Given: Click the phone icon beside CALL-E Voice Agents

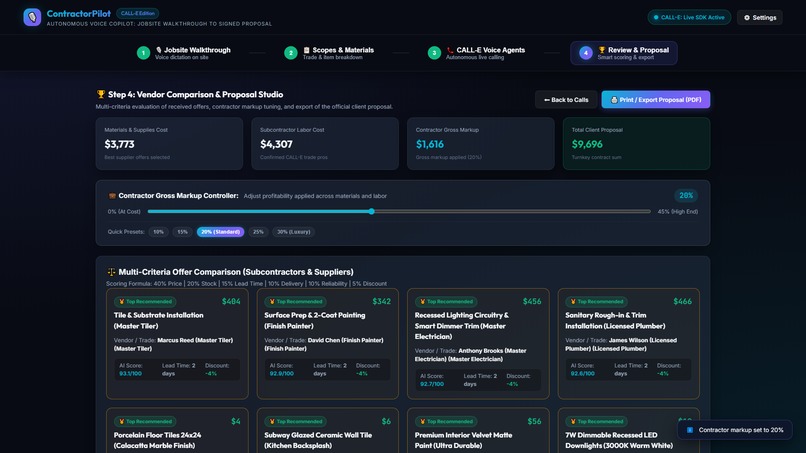Looking at the screenshot, I should (x=450, y=50).
